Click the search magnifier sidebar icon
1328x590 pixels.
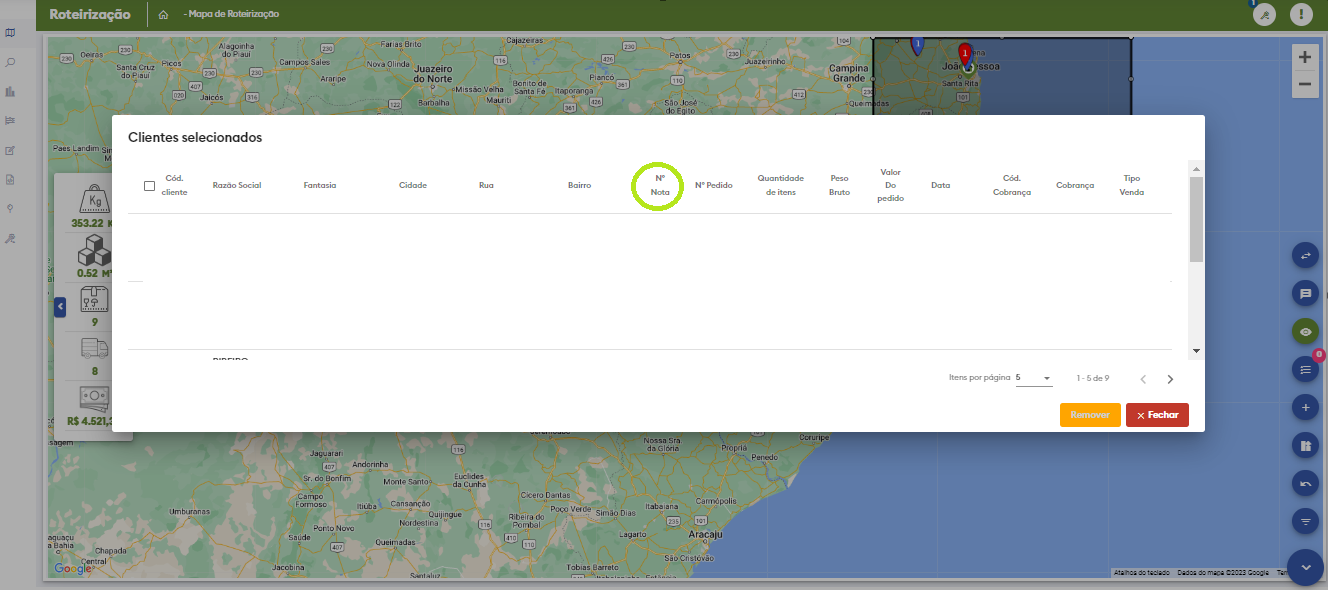coord(10,62)
